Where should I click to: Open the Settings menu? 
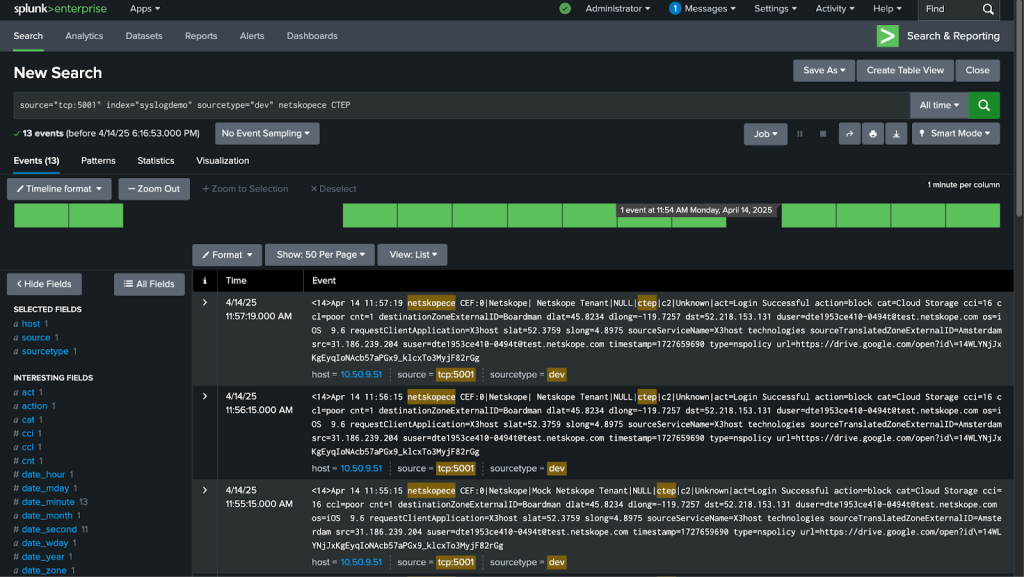click(x=775, y=8)
